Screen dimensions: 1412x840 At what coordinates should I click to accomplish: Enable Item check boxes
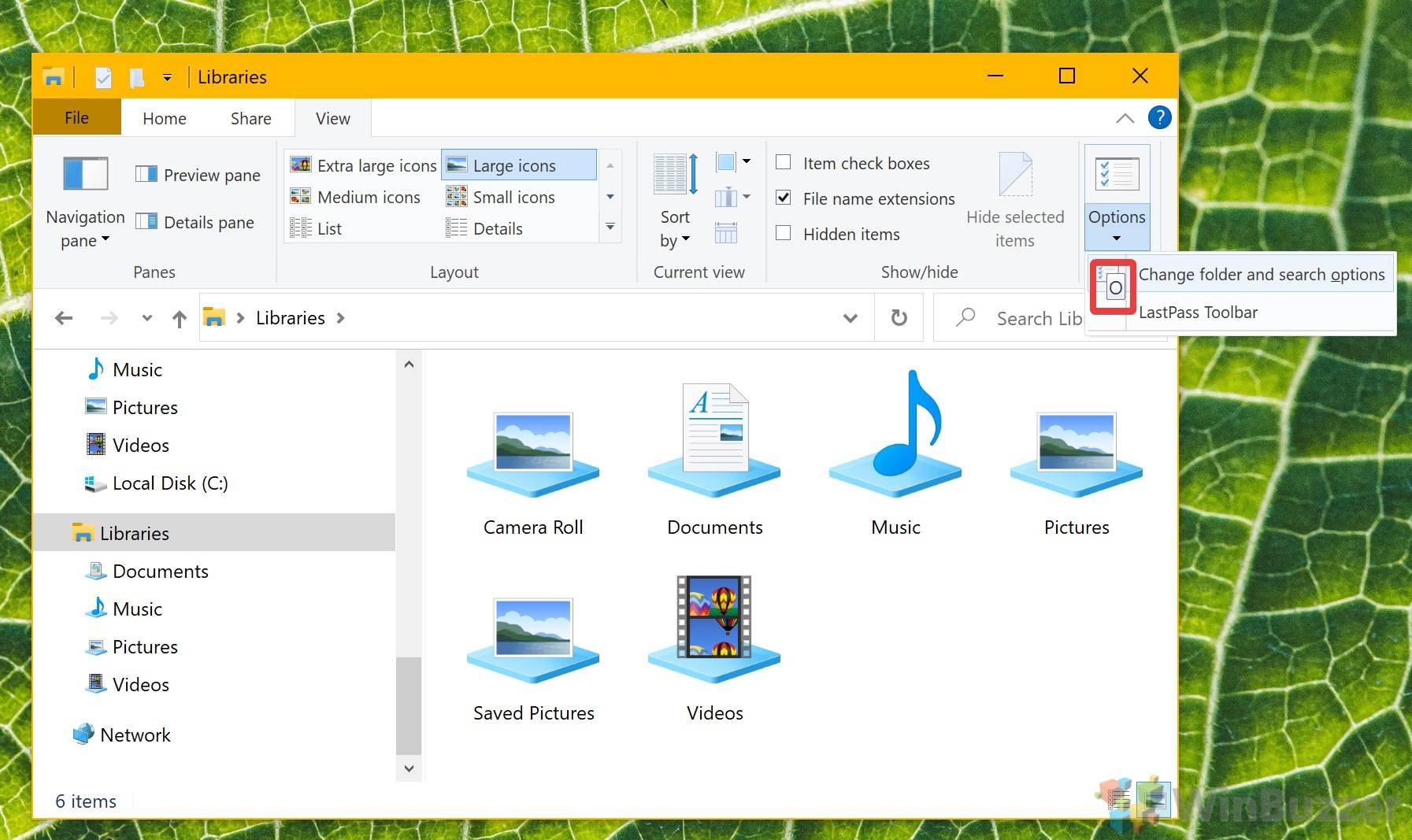(784, 163)
